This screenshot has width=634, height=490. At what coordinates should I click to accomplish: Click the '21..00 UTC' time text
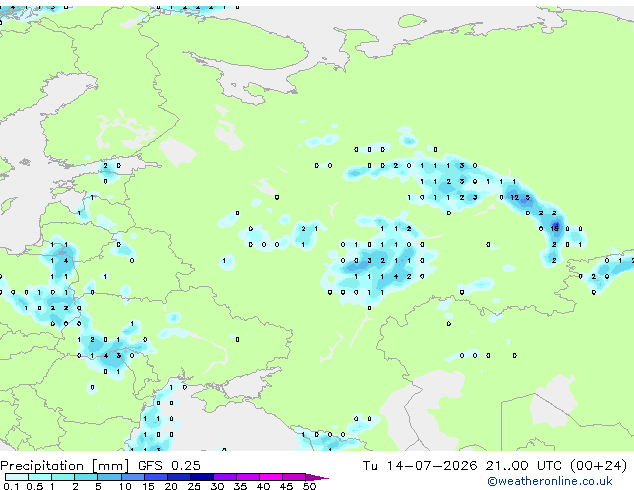click(524, 466)
